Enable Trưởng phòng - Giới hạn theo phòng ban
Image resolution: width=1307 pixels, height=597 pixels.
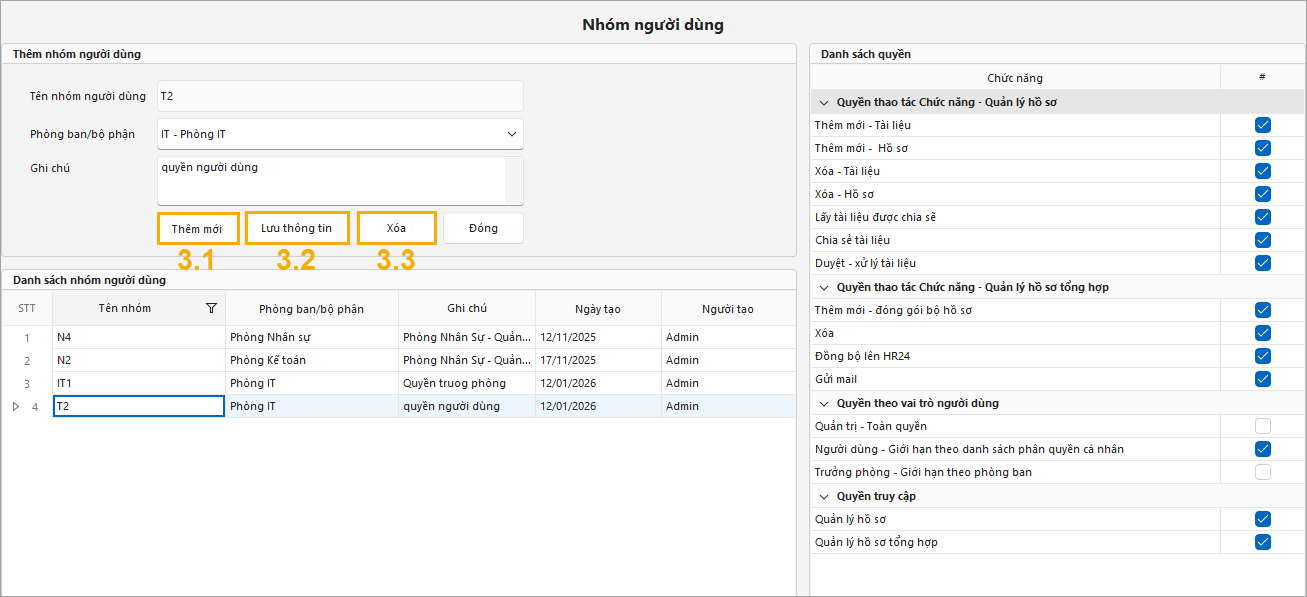tap(1263, 472)
